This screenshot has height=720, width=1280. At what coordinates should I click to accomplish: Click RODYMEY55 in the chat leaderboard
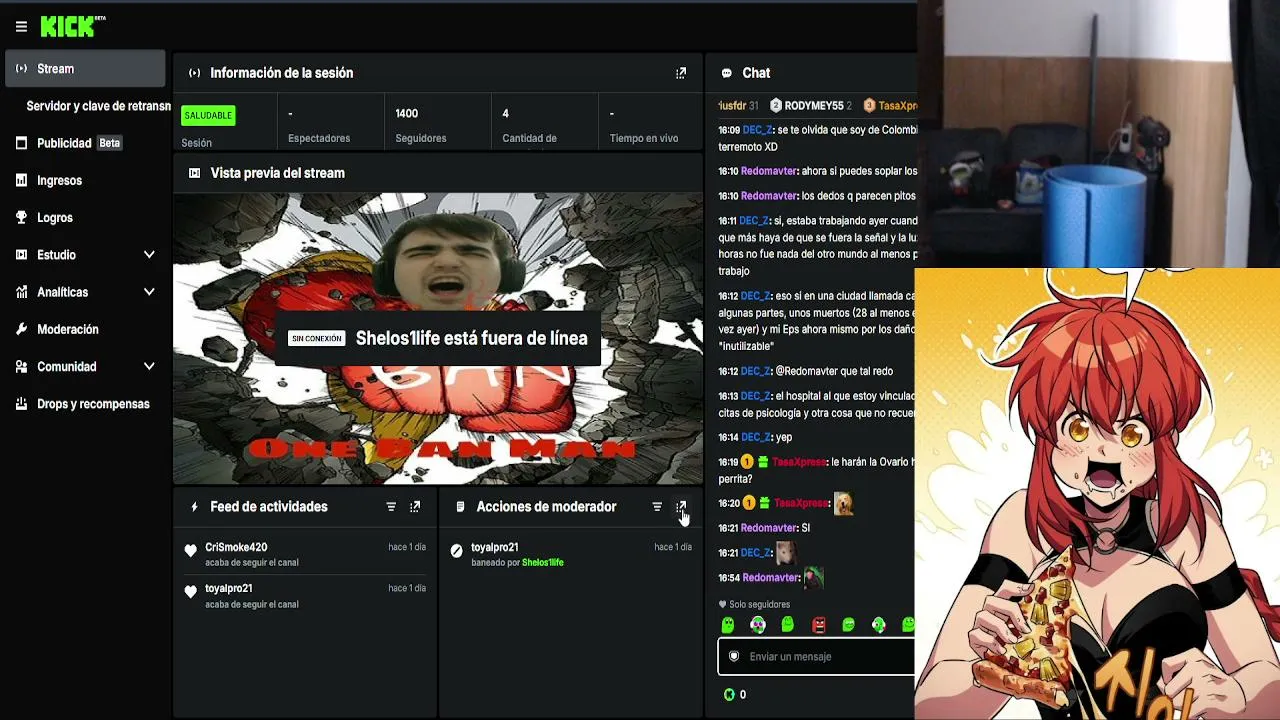pos(813,106)
